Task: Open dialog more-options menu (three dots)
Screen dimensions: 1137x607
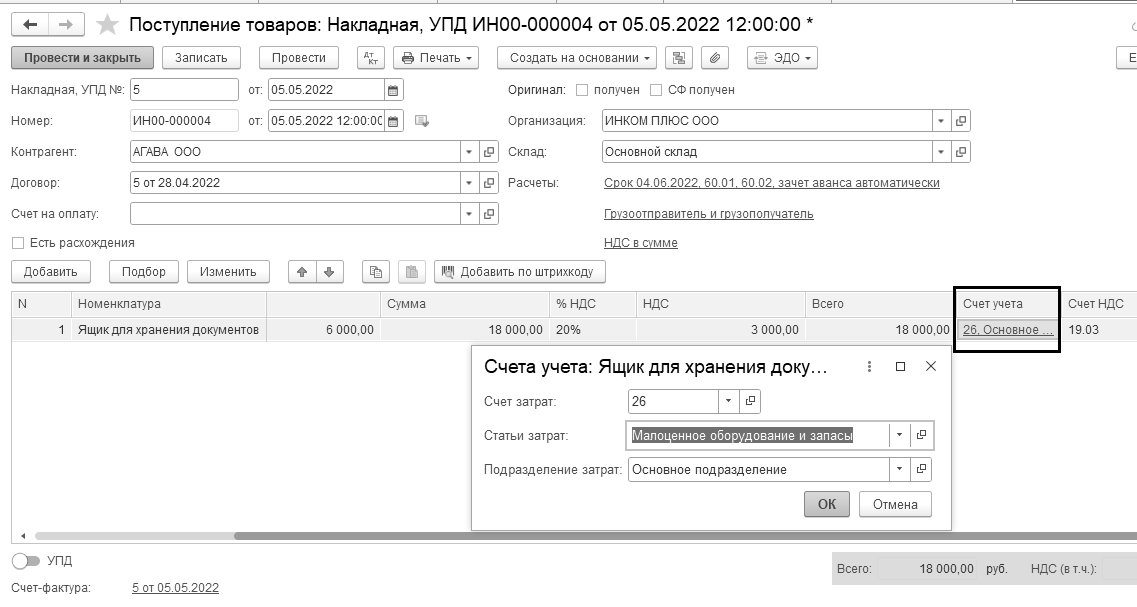Action: pyautogui.click(x=869, y=367)
